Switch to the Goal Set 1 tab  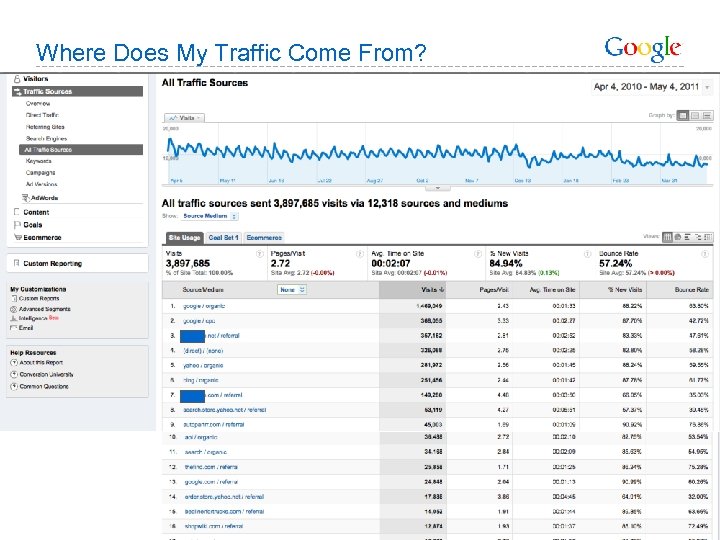click(x=223, y=238)
